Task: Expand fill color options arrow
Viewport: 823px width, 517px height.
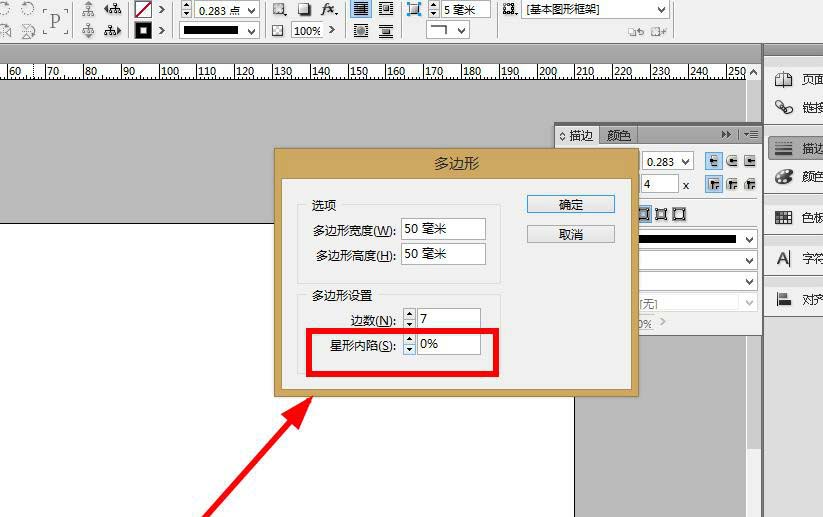Action: tap(162, 9)
